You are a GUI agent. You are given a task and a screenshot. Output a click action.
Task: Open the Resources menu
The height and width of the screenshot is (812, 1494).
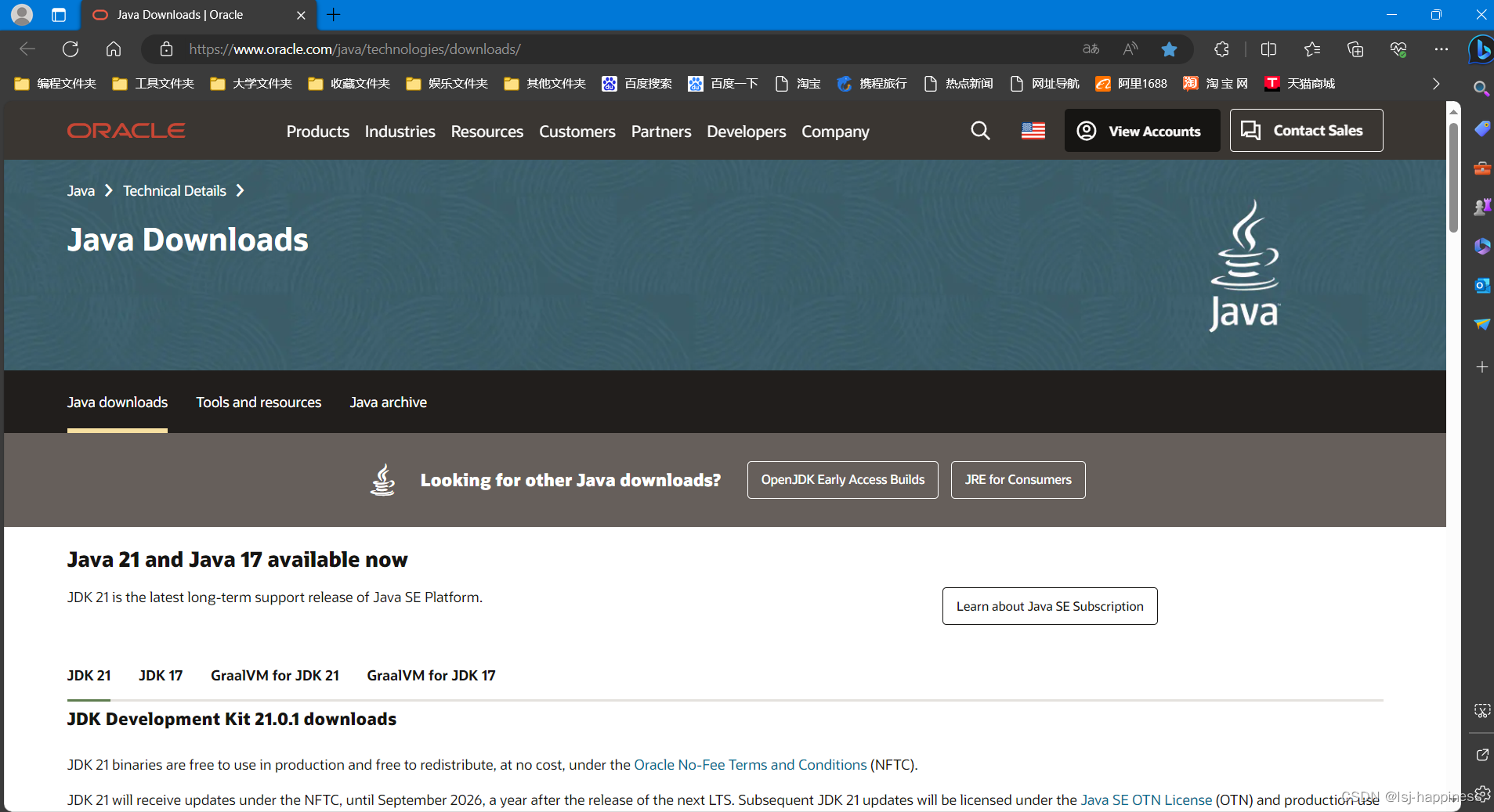(x=487, y=132)
